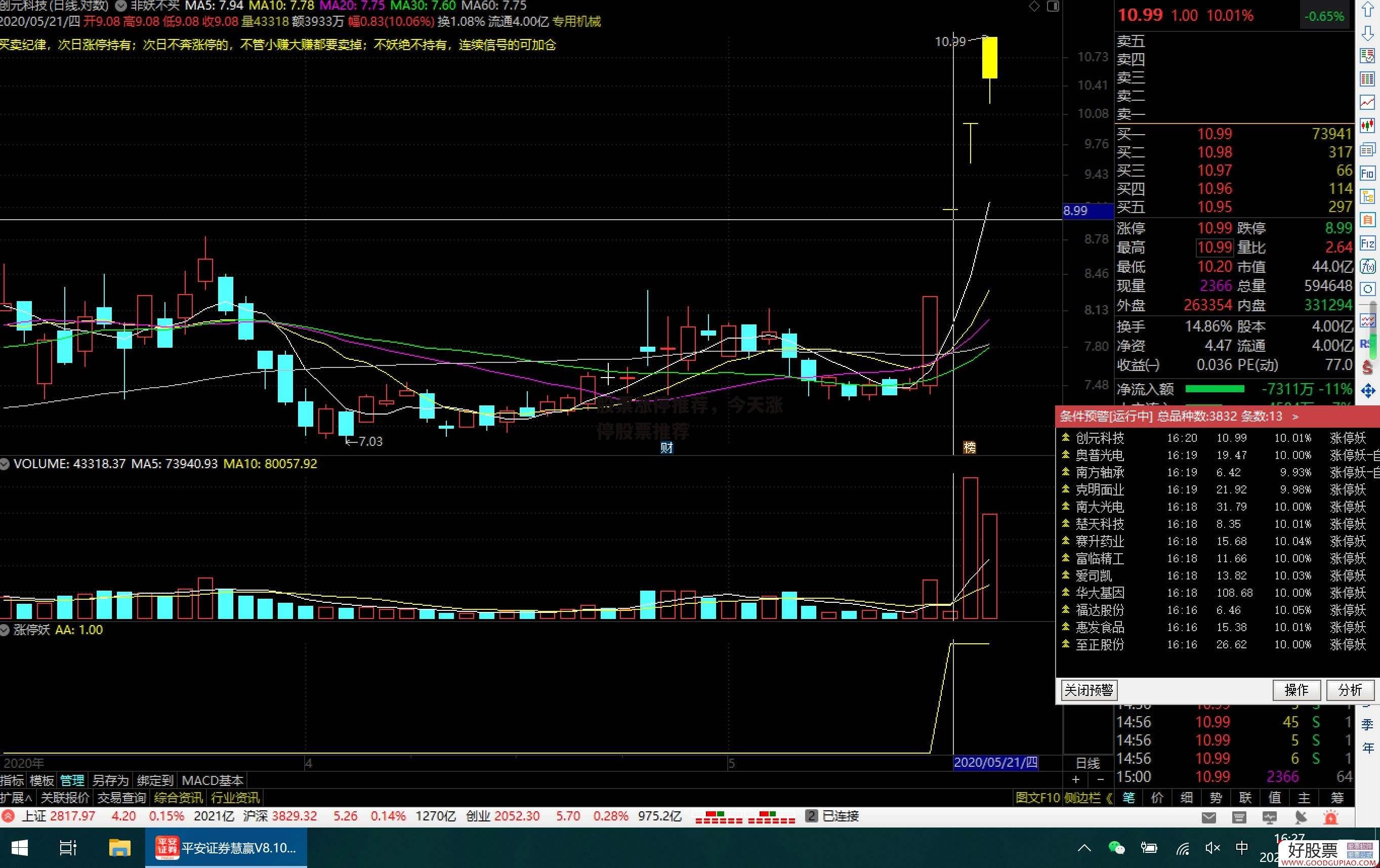Open Task View on taskbar
Image resolution: width=1380 pixels, height=868 pixels.
68,848
